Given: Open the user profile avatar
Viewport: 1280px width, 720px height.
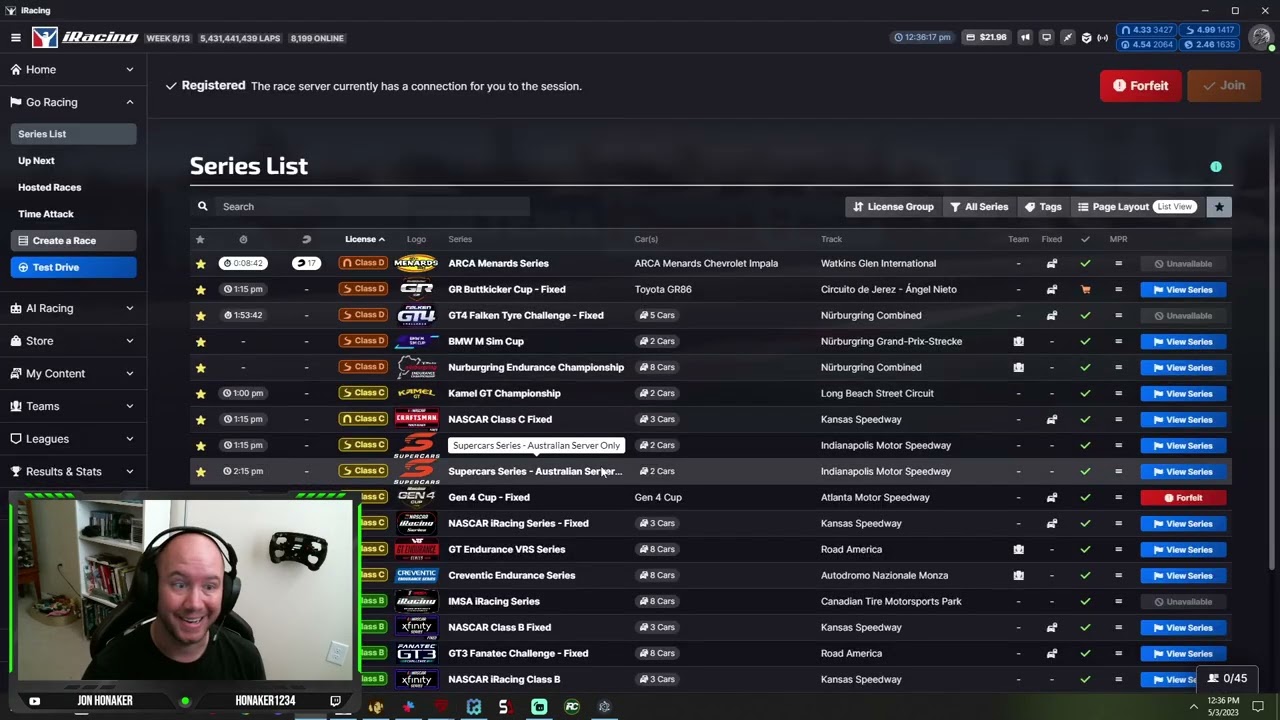Looking at the screenshot, I should coord(1260,38).
